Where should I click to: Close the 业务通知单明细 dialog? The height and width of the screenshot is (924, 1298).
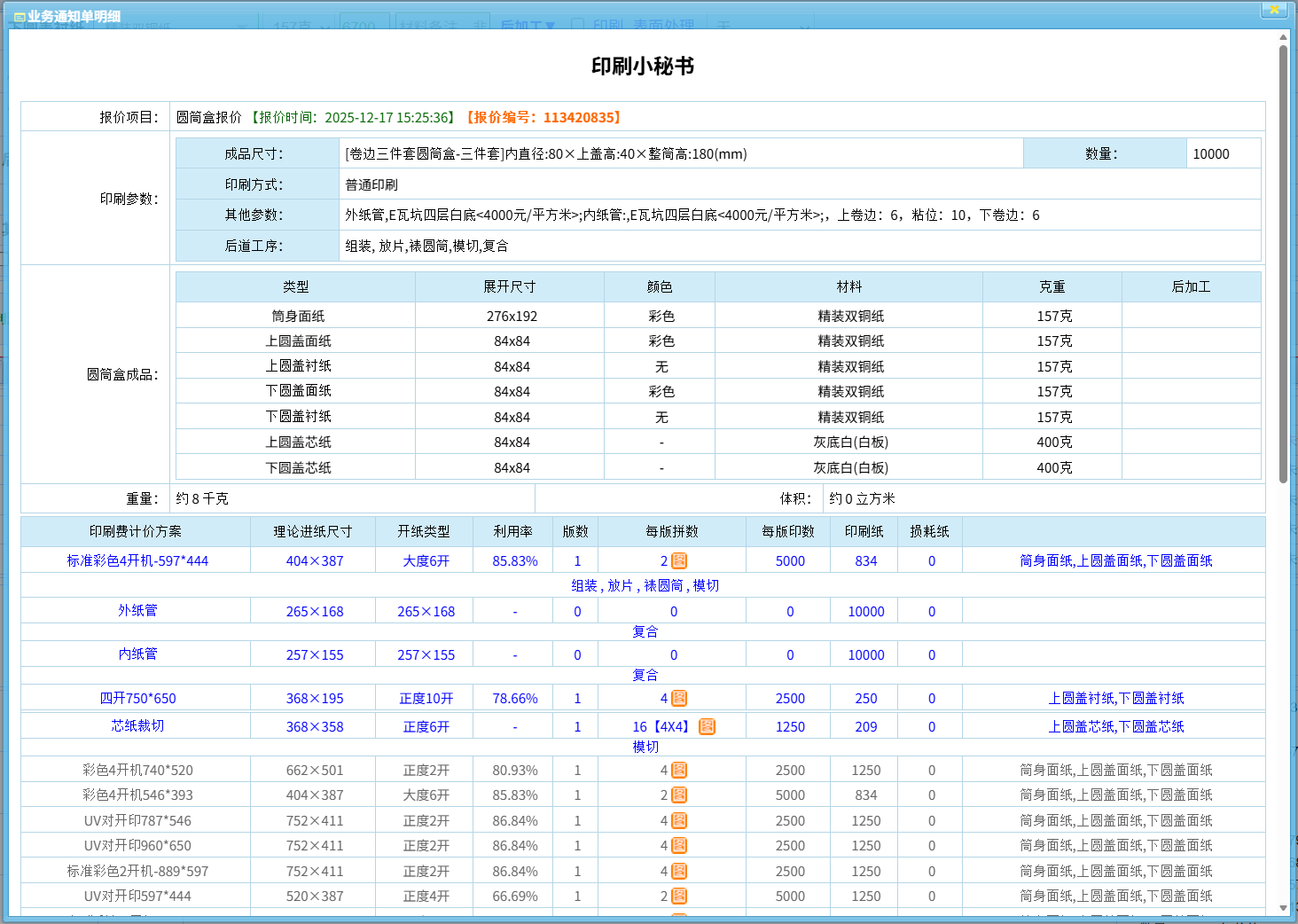click(x=1274, y=10)
